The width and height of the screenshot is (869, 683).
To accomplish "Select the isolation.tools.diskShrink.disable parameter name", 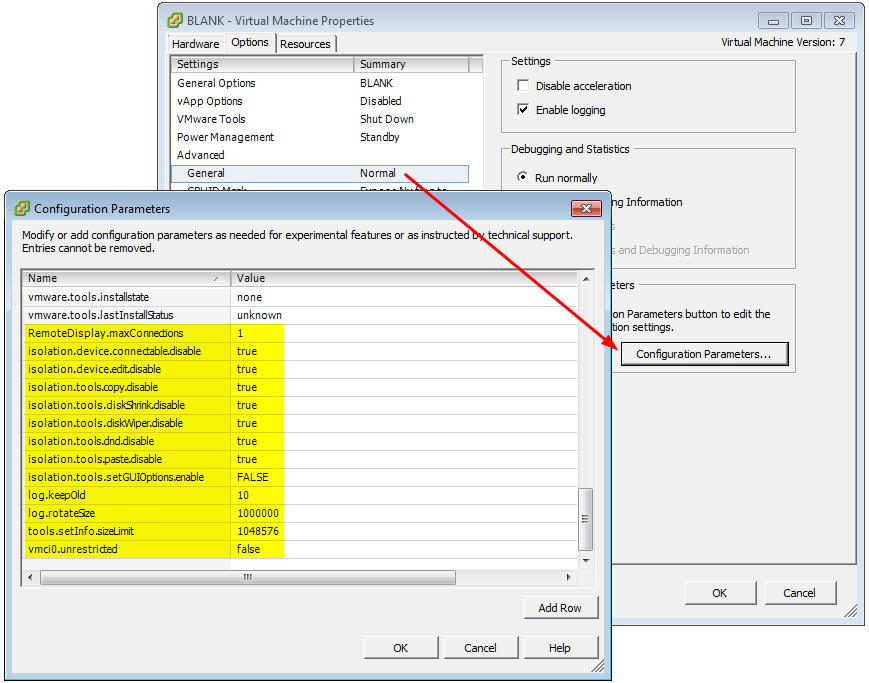I will tap(106, 405).
